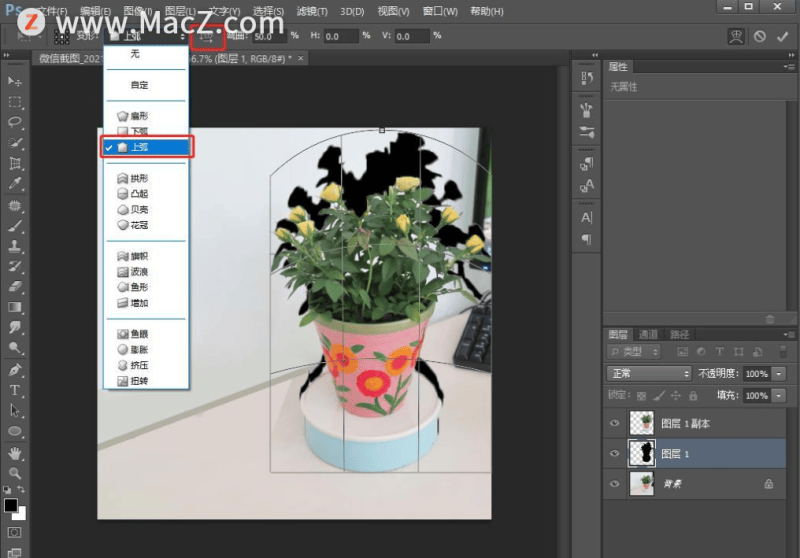The image size is (800, 558).
Task: Select the Crop tool
Action: pyautogui.click(x=16, y=164)
